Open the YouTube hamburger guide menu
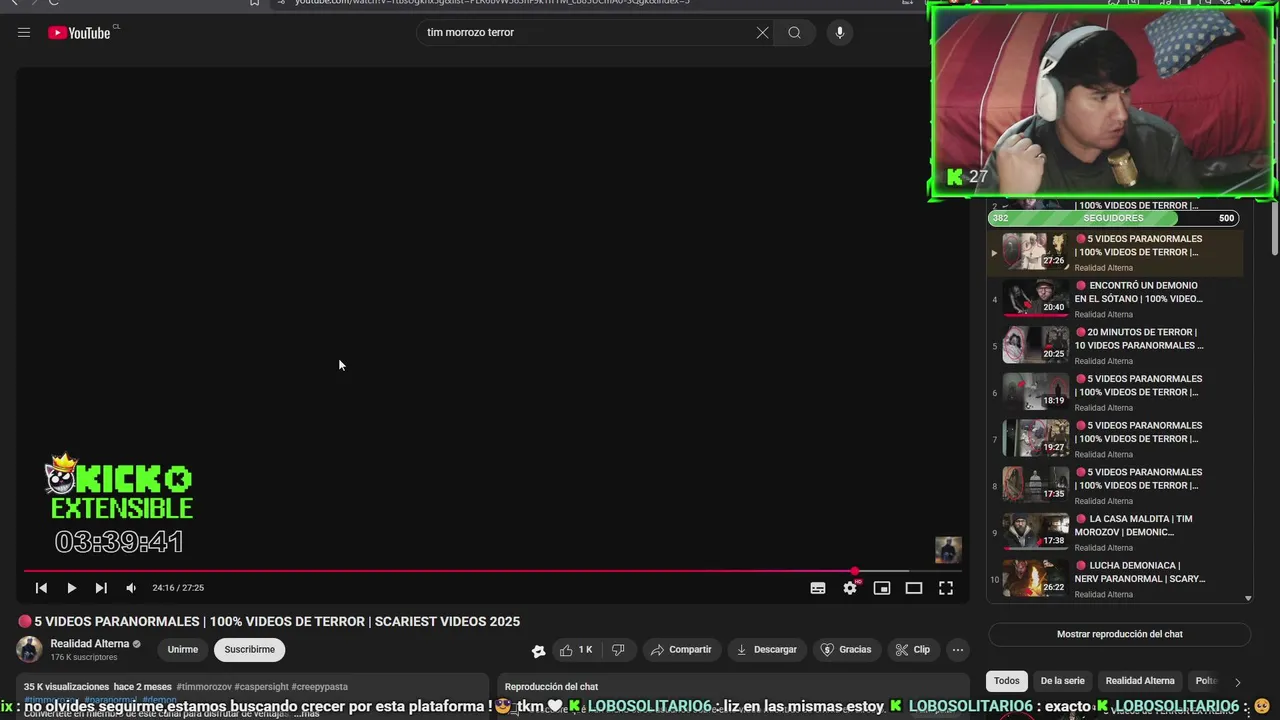 point(24,32)
